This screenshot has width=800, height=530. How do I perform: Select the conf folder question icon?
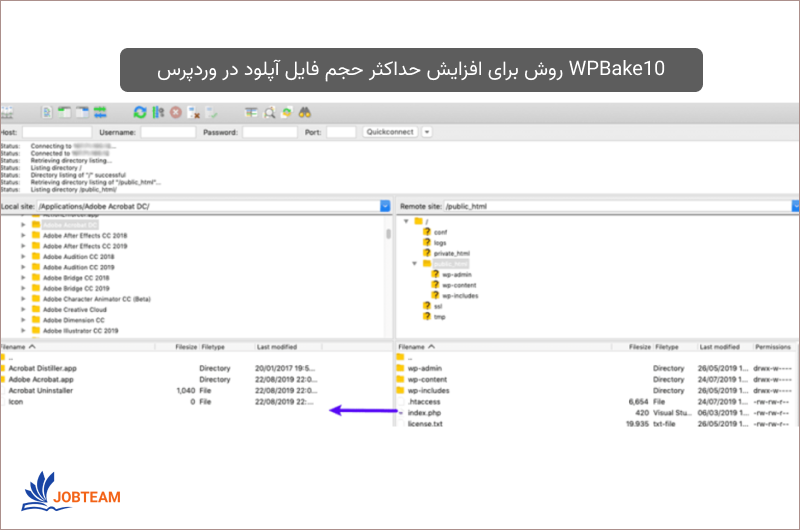point(427,232)
